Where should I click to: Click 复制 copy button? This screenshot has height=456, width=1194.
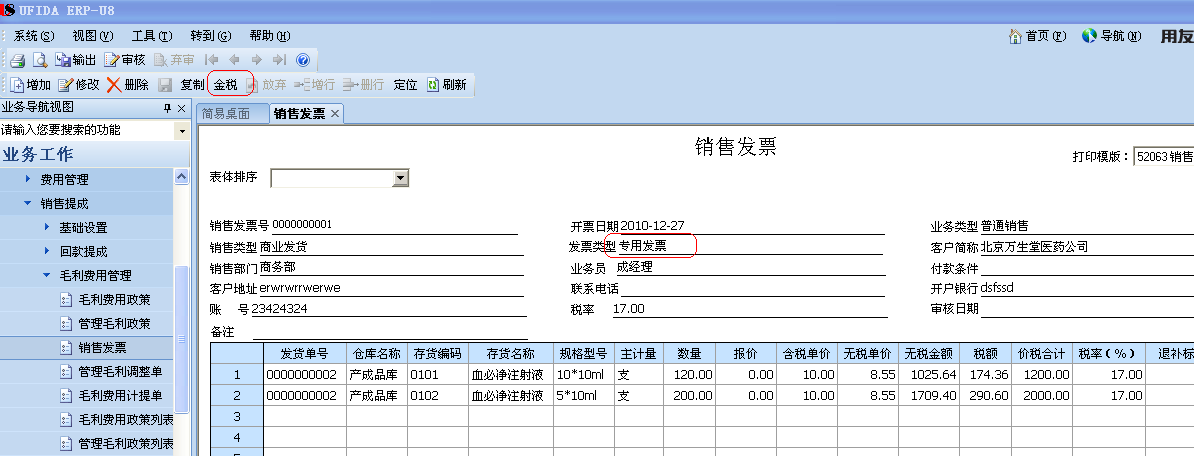(192, 85)
